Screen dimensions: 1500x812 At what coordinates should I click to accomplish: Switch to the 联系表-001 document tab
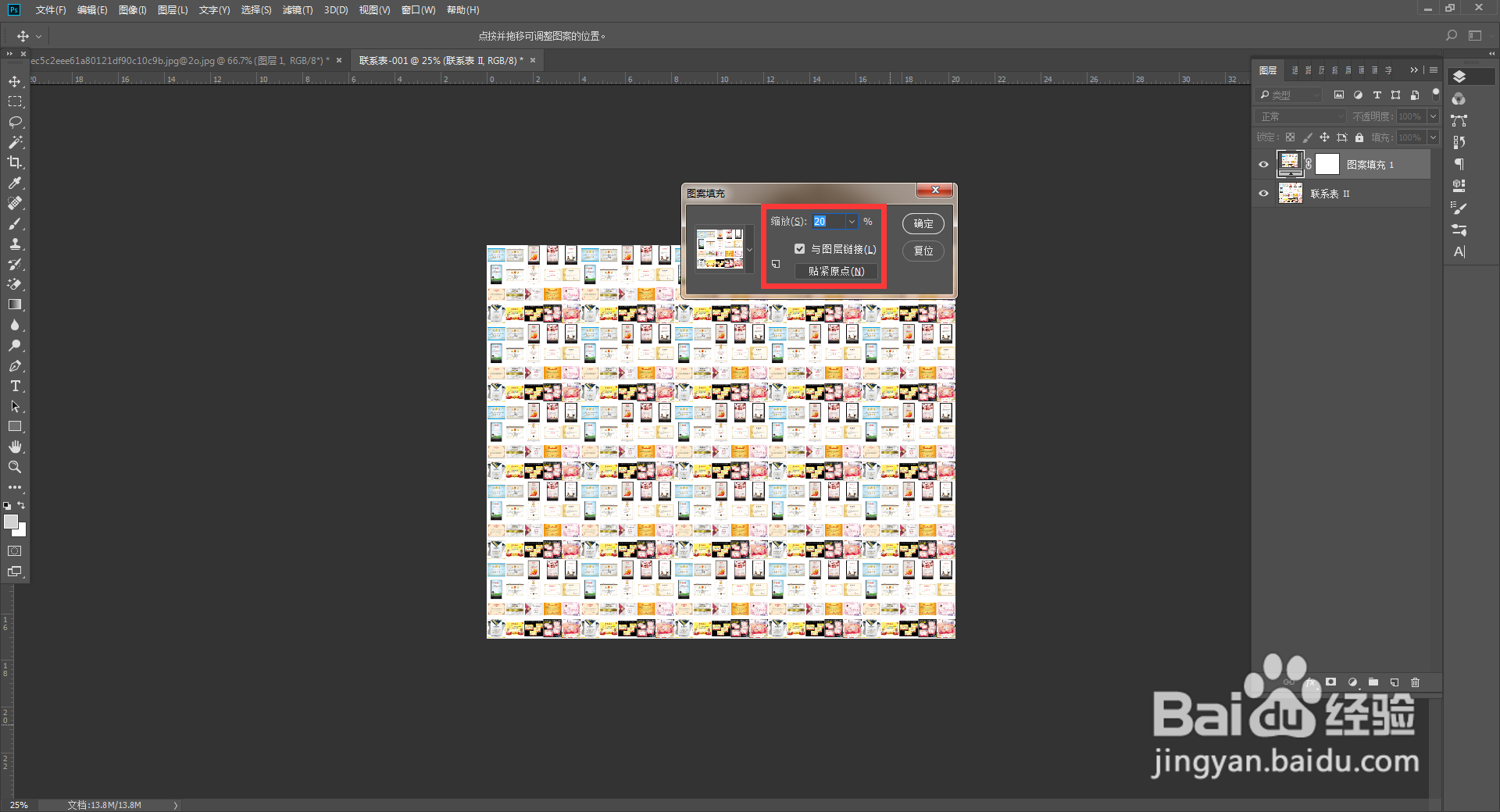tap(441, 60)
